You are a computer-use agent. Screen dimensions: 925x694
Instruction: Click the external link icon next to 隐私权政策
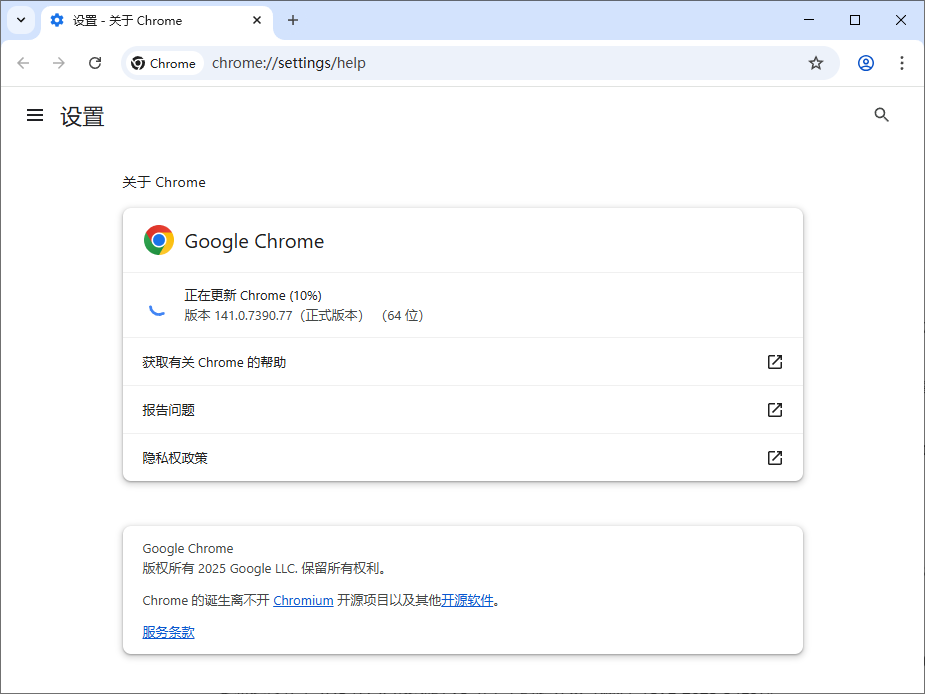[774, 457]
